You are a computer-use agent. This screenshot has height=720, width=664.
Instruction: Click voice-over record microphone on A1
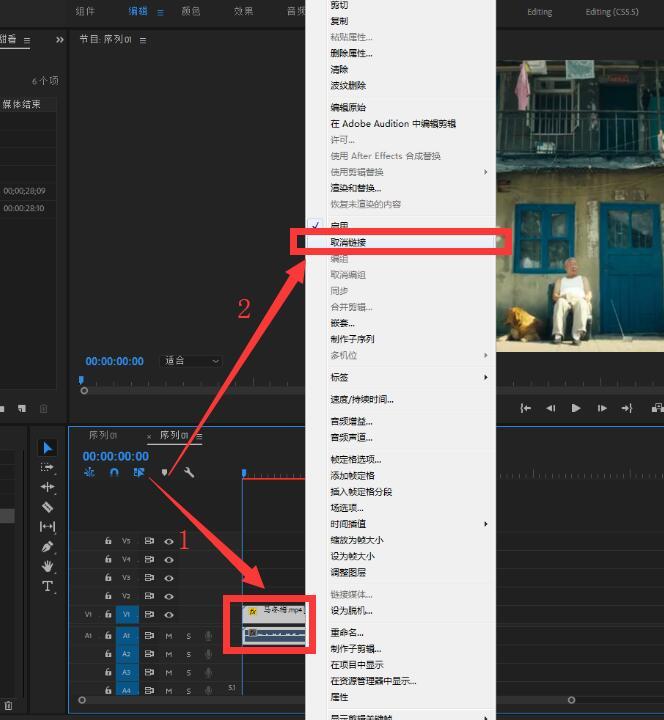[208, 636]
